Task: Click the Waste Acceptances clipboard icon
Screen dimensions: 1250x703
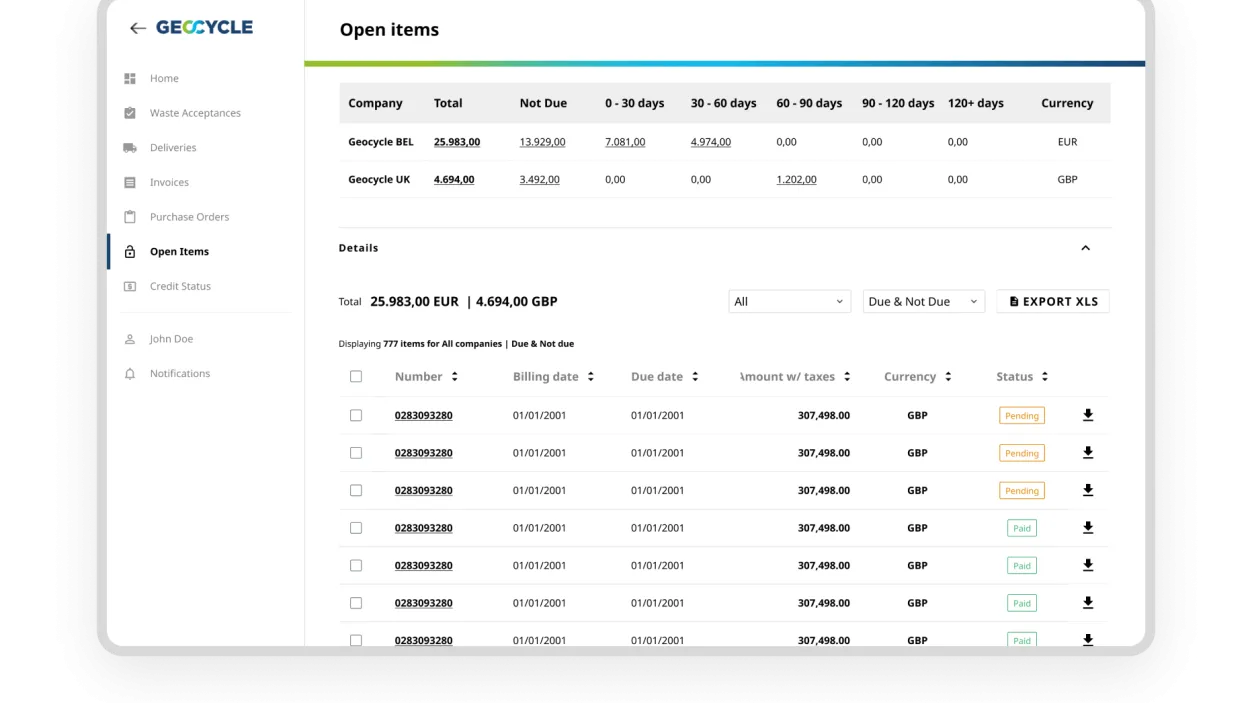Action: pos(130,113)
